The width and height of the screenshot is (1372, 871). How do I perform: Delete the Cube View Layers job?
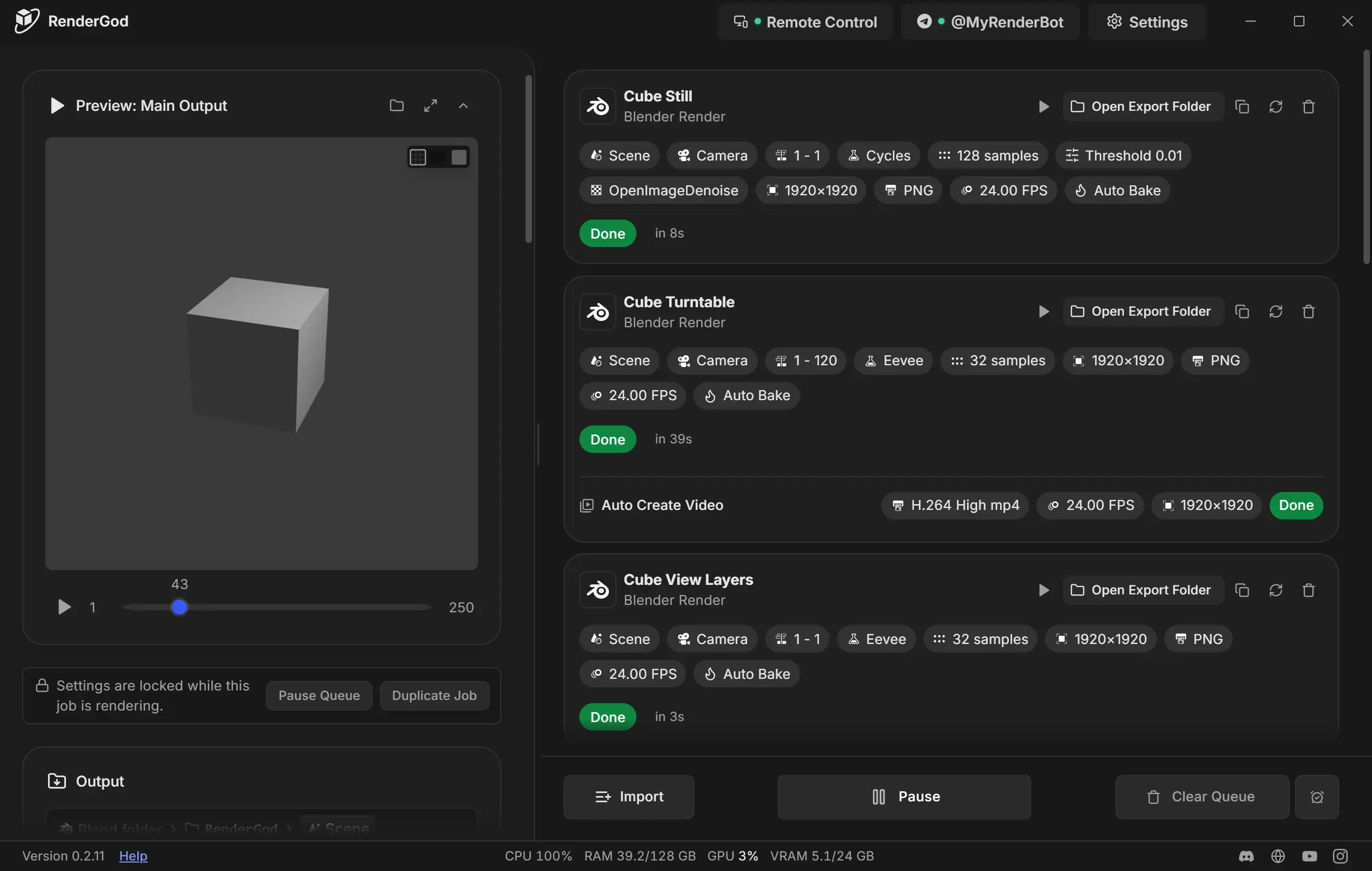[1309, 590]
